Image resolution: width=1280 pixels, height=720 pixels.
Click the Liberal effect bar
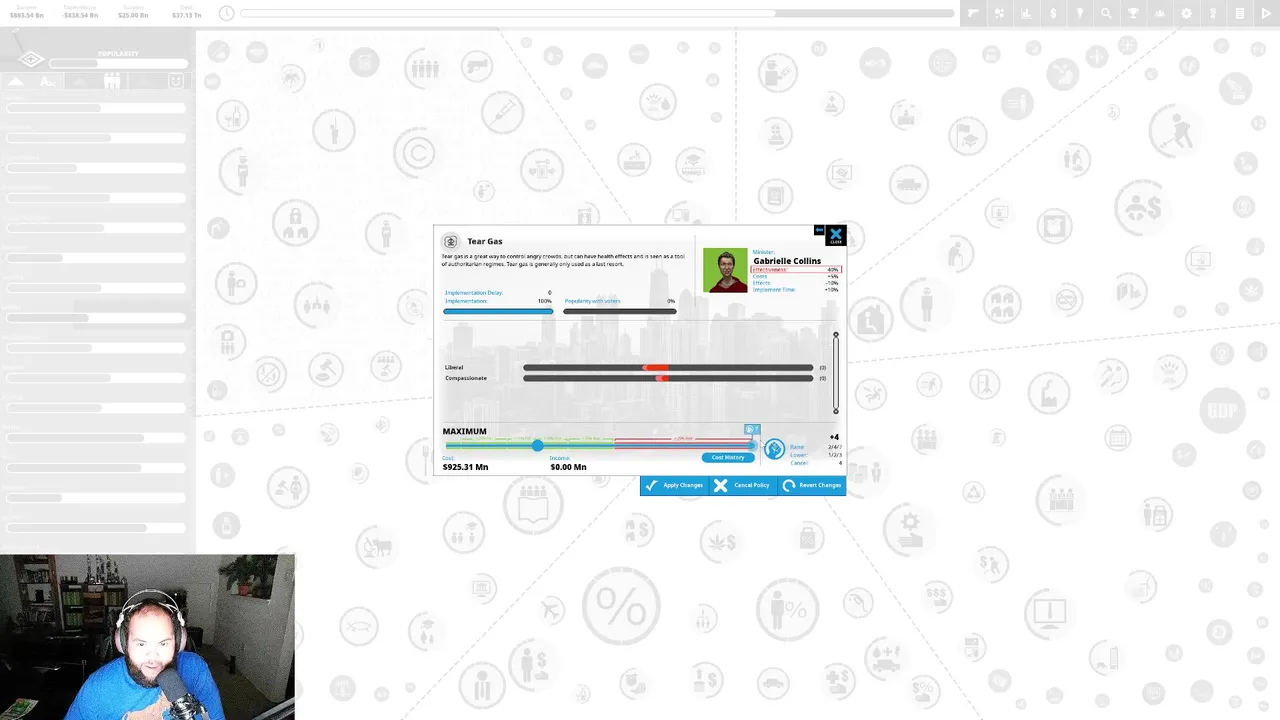point(668,367)
